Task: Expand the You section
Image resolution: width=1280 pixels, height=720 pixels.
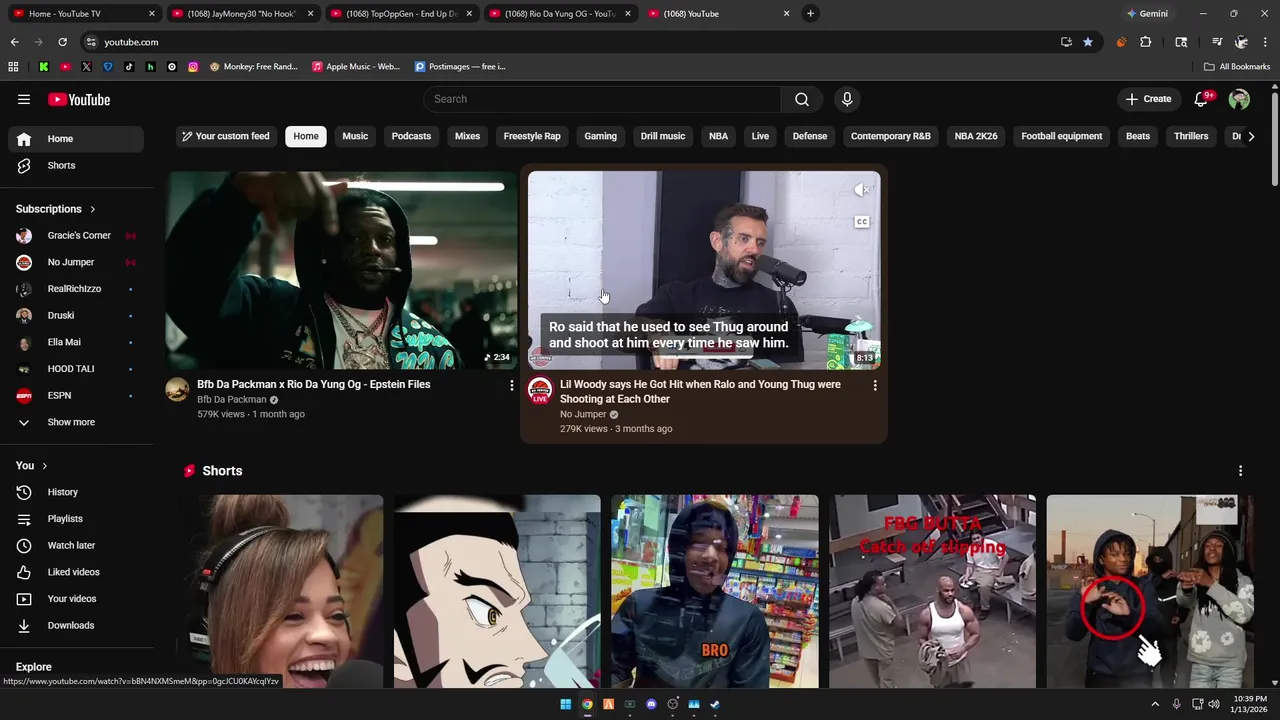Action: 32,466
